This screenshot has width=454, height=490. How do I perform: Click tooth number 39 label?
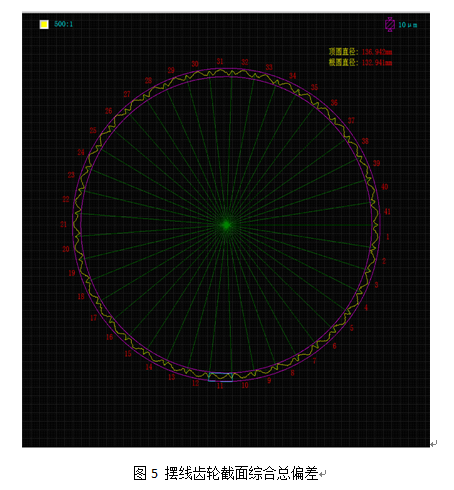click(376, 163)
